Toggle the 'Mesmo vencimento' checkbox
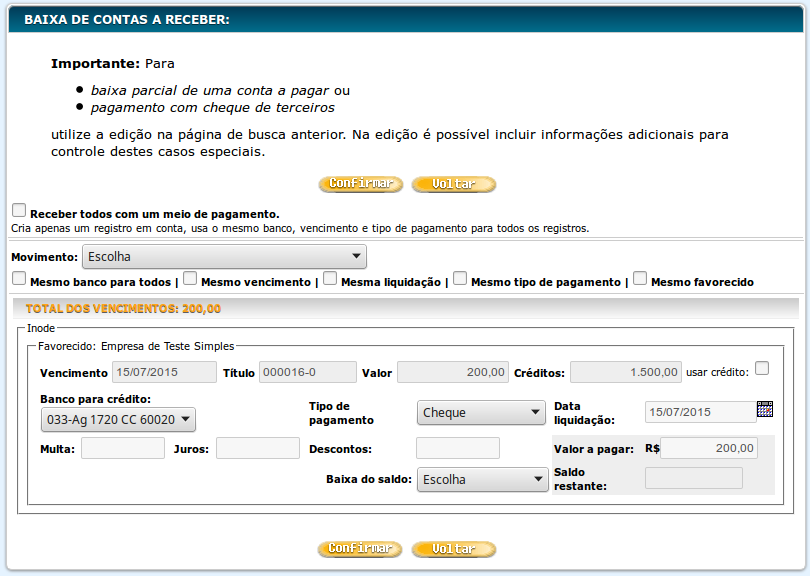This screenshot has height=576, width=810. (190, 279)
